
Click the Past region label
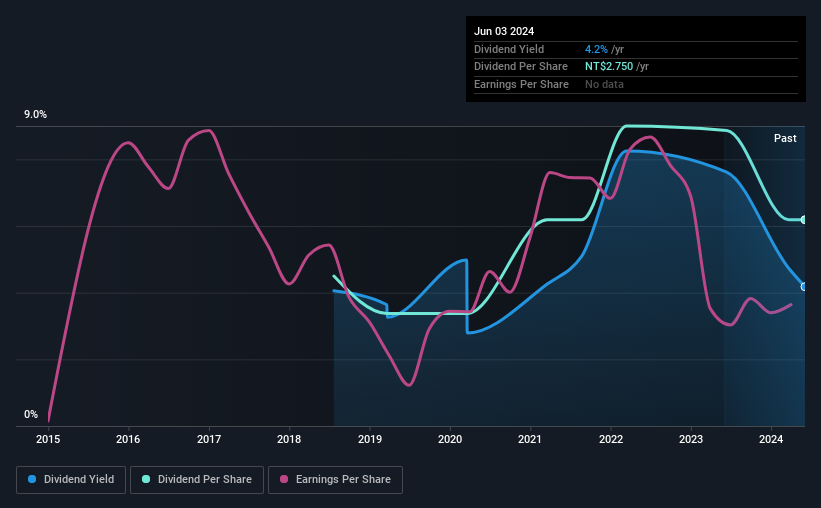[x=785, y=138]
